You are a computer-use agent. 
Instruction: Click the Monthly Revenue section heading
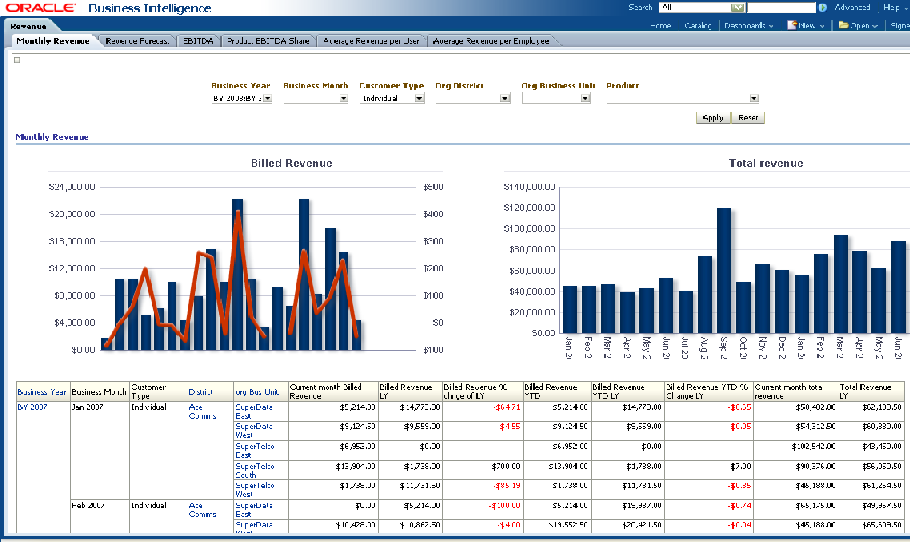[x=52, y=137]
